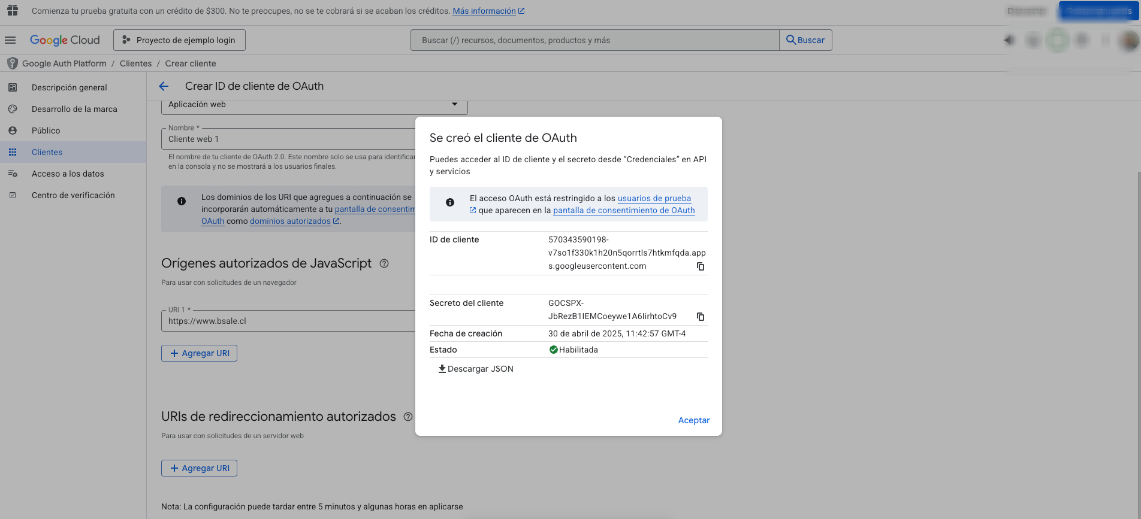The width and height of the screenshot is (1141, 519).
Task: Click the Estado row label
Action: pyautogui.click(x=443, y=349)
